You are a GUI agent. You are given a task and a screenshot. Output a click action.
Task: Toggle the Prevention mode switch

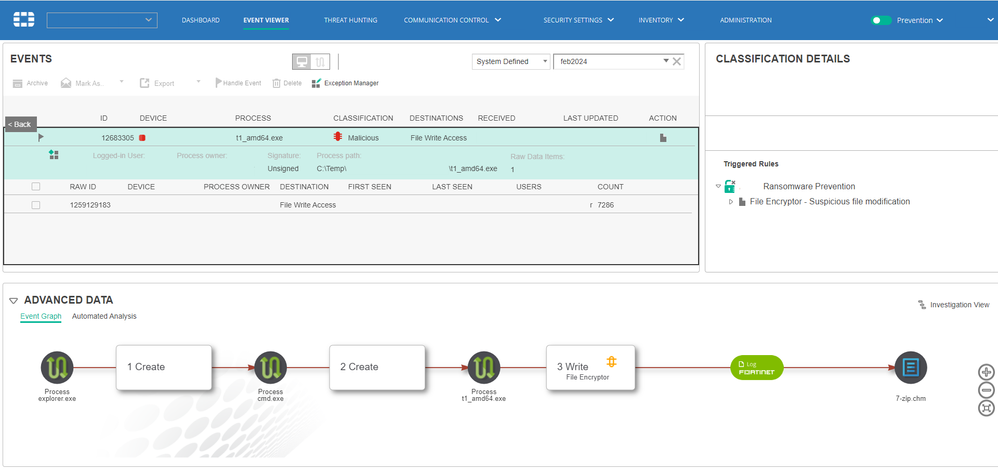pos(881,20)
